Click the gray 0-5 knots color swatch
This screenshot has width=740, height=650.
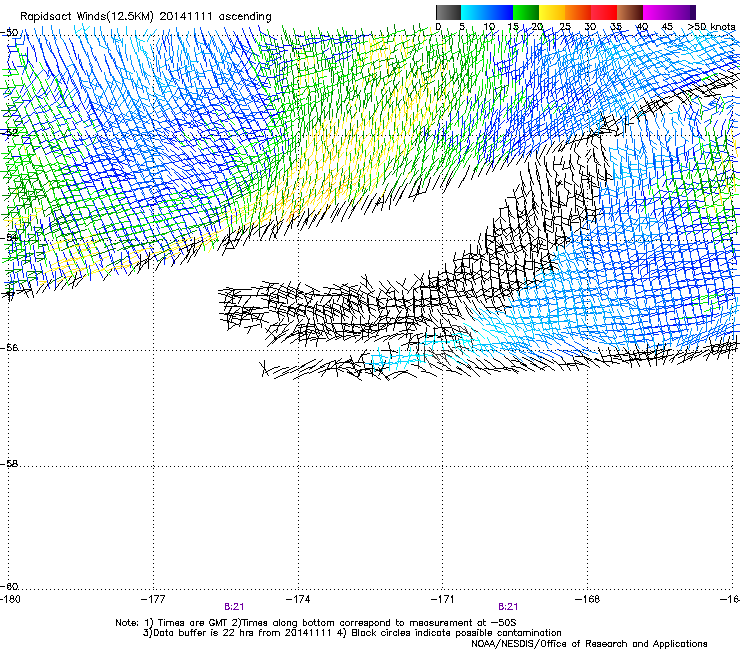(x=448, y=12)
